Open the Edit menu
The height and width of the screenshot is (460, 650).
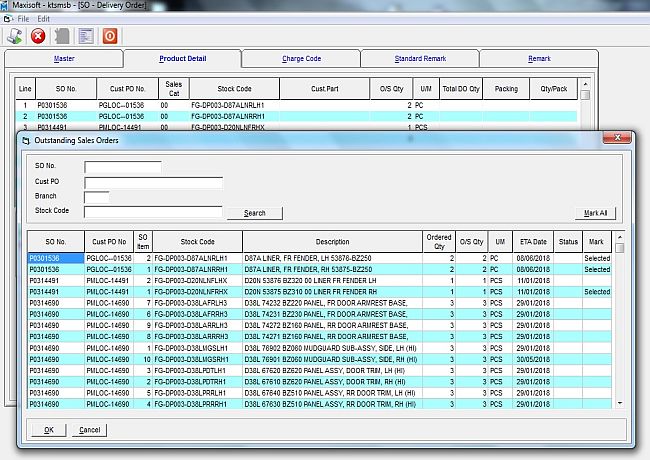[44, 19]
